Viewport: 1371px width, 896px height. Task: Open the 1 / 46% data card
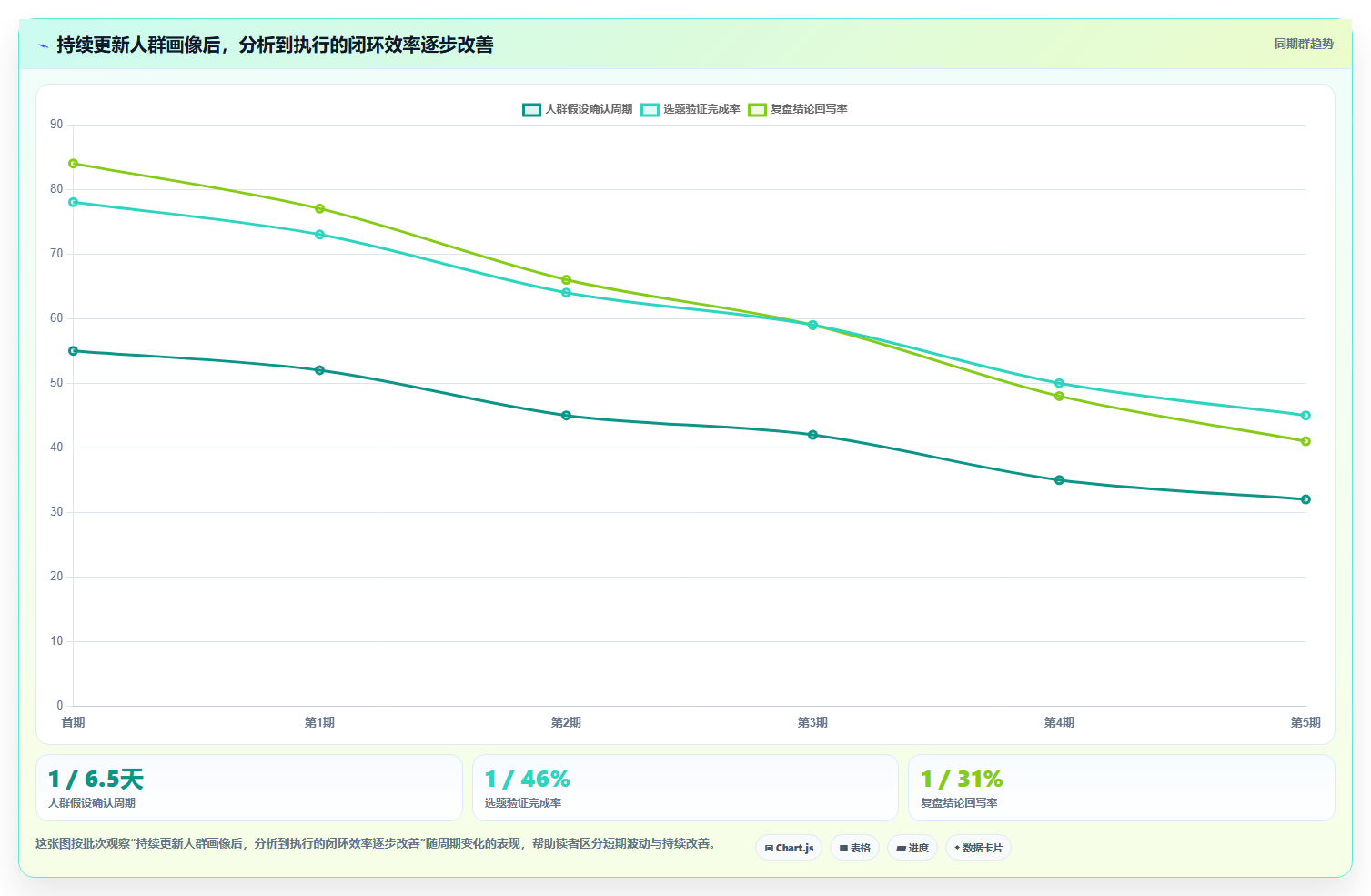coord(685,788)
